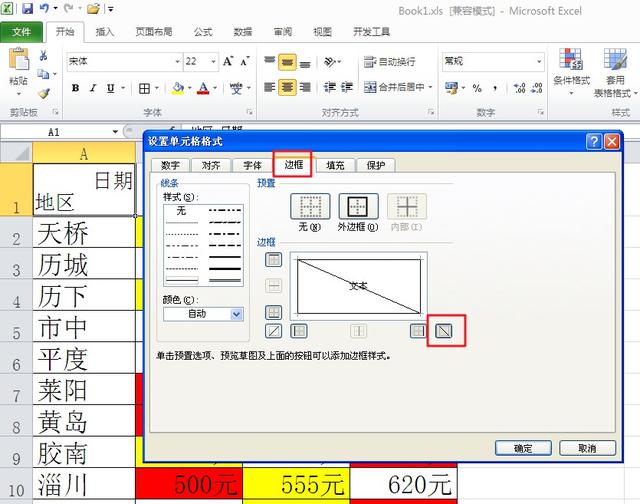
Task: Click the Font Color red A icon
Action: coord(203,88)
